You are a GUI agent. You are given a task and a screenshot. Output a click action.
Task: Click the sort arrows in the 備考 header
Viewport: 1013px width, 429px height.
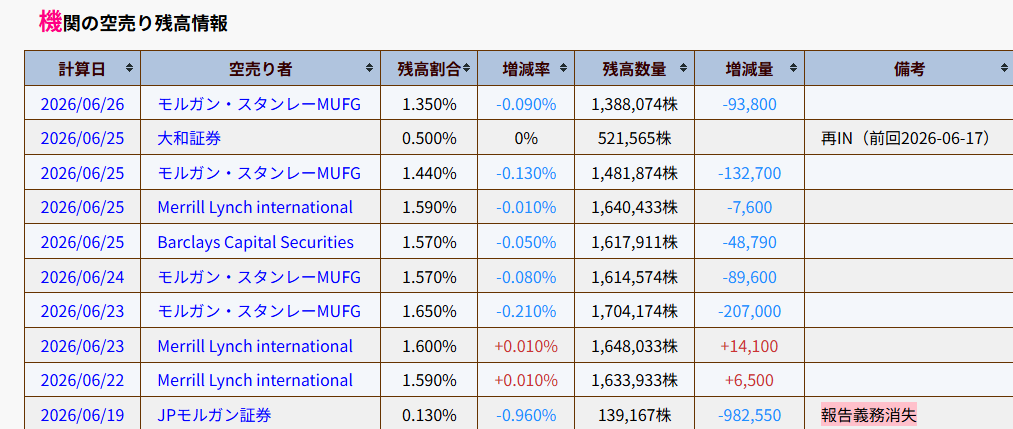(1004, 68)
